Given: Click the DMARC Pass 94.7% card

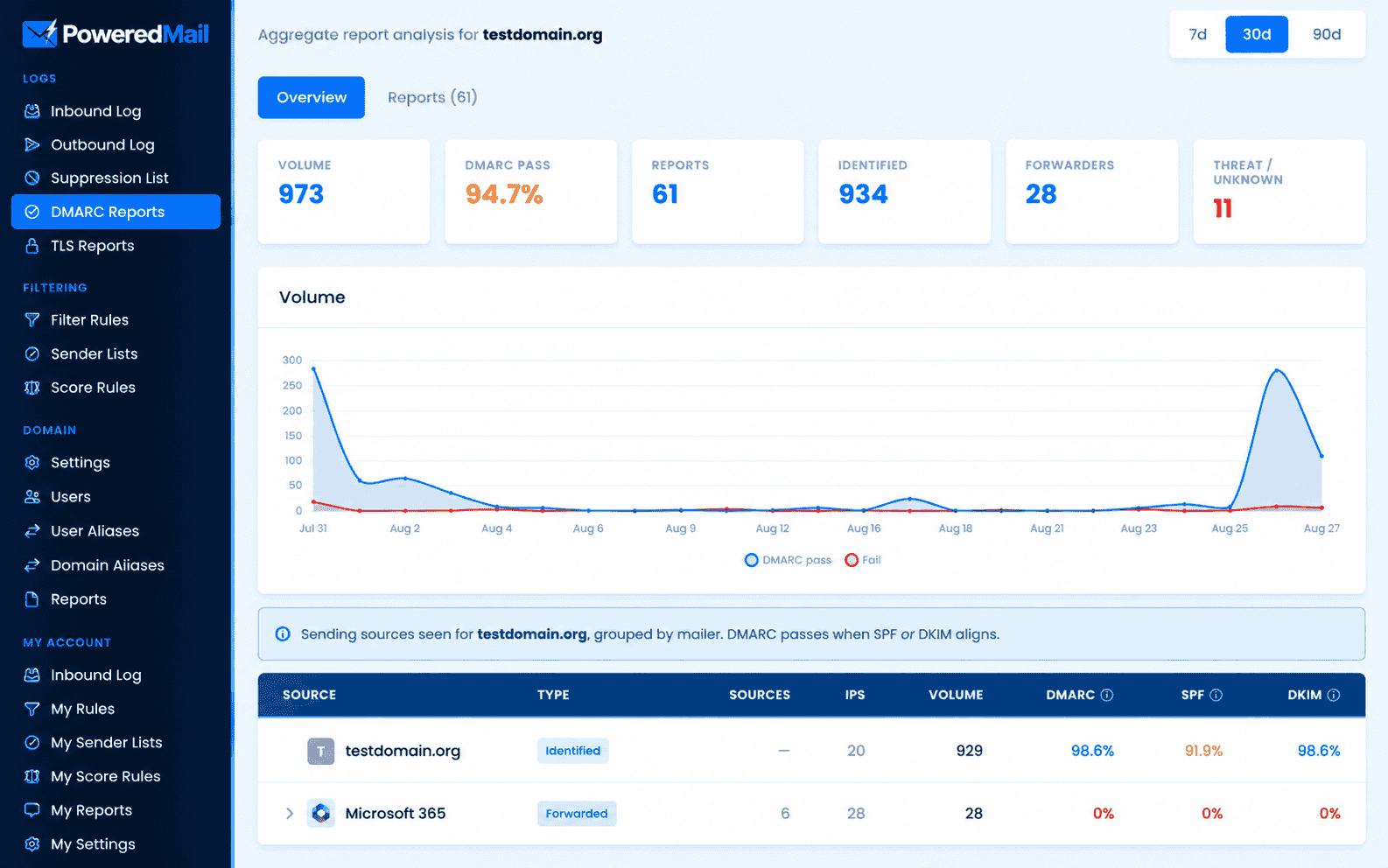Looking at the screenshot, I should pyautogui.click(x=531, y=192).
